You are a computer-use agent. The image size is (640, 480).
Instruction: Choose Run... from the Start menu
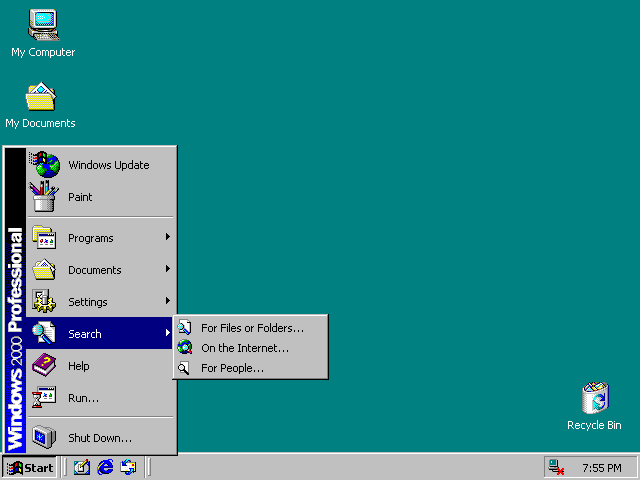[100, 398]
